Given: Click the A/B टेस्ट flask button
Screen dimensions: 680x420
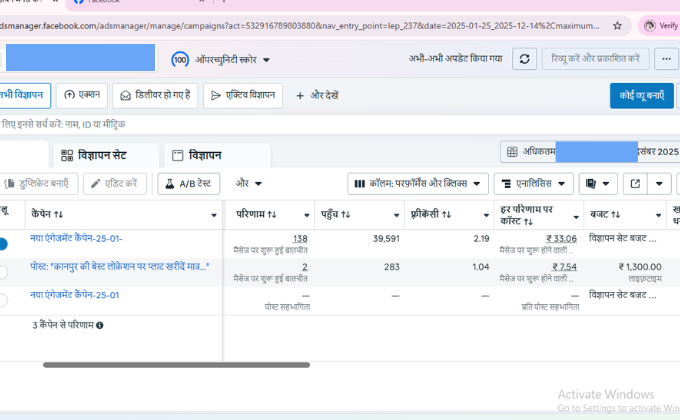Looking at the screenshot, I should pos(189,184).
